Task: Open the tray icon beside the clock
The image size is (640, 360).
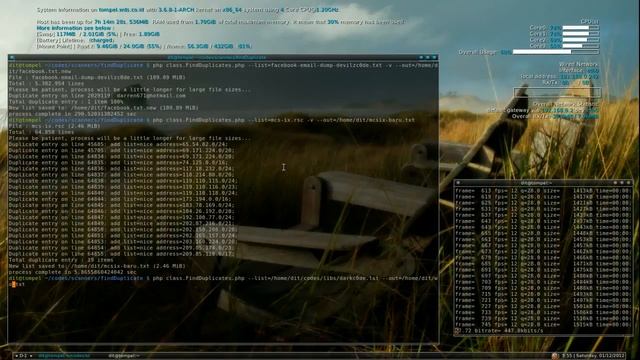Action: pyautogui.click(x=555, y=356)
